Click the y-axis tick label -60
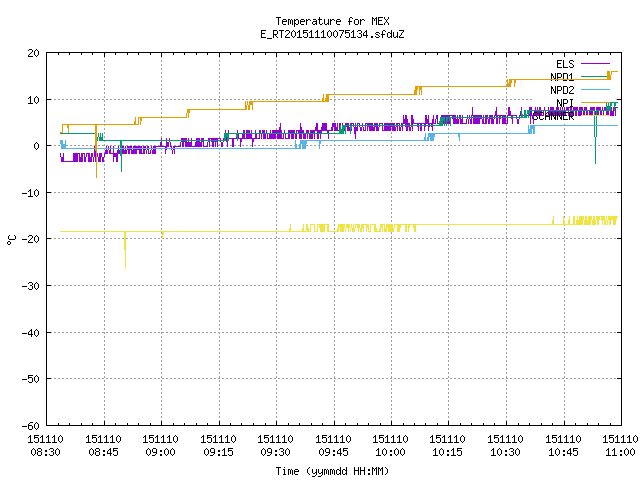Image resolution: width=640 pixels, height=480 pixels. [31, 426]
